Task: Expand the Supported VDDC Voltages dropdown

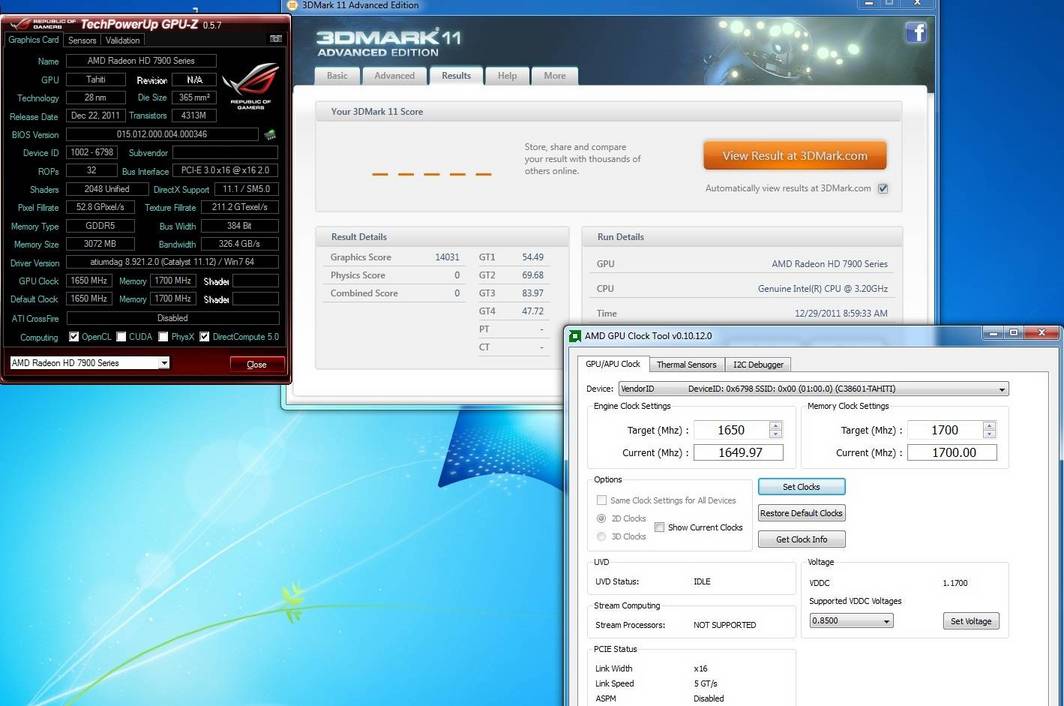Action: point(886,620)
